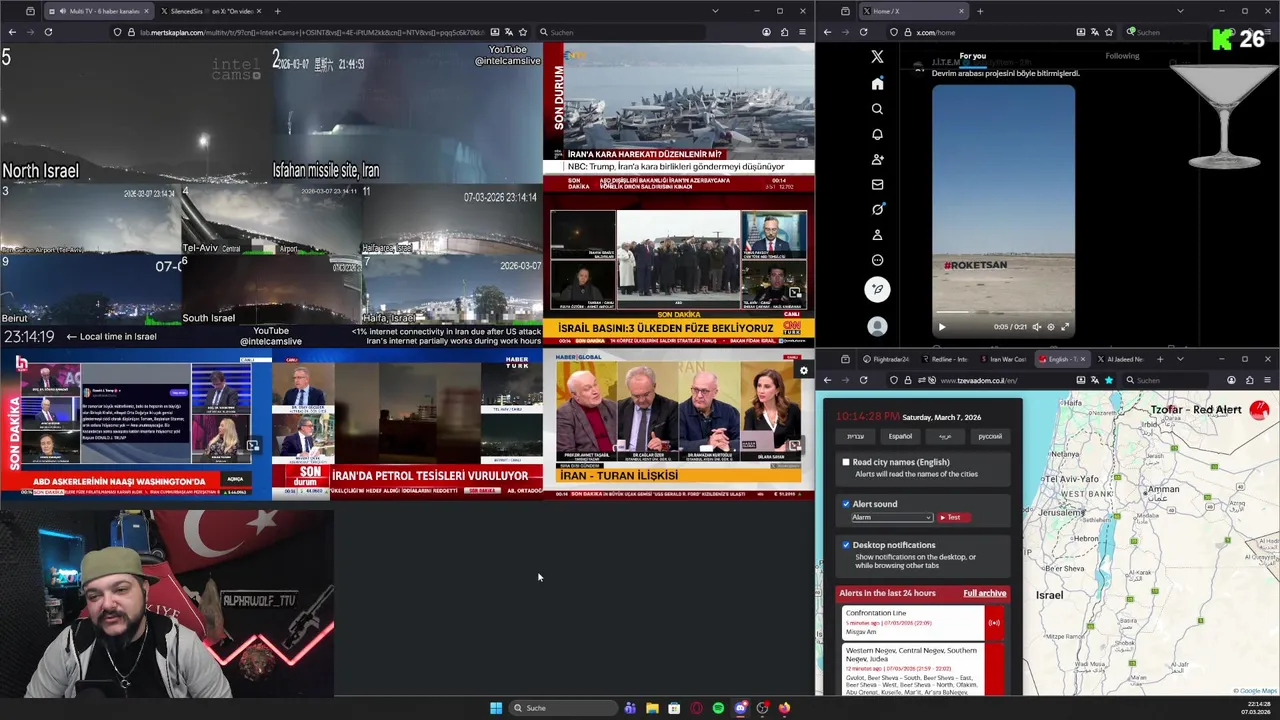
Task: Open new tab in Tzofar browser window
Action: 1160,359
